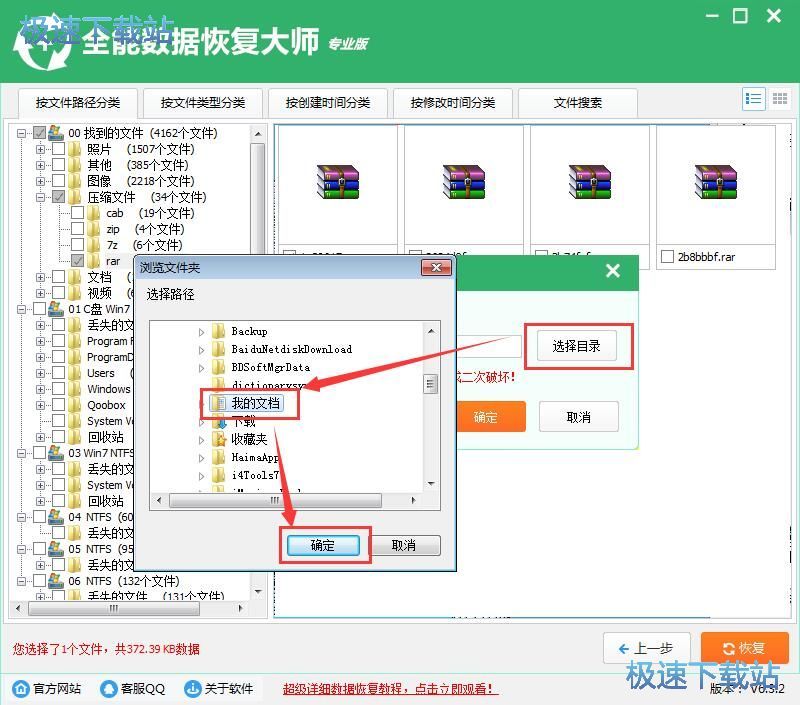This screenshot has width=800, height=705.
Task: Click the 7z folder icon in tree
Action: coord(93,245)
